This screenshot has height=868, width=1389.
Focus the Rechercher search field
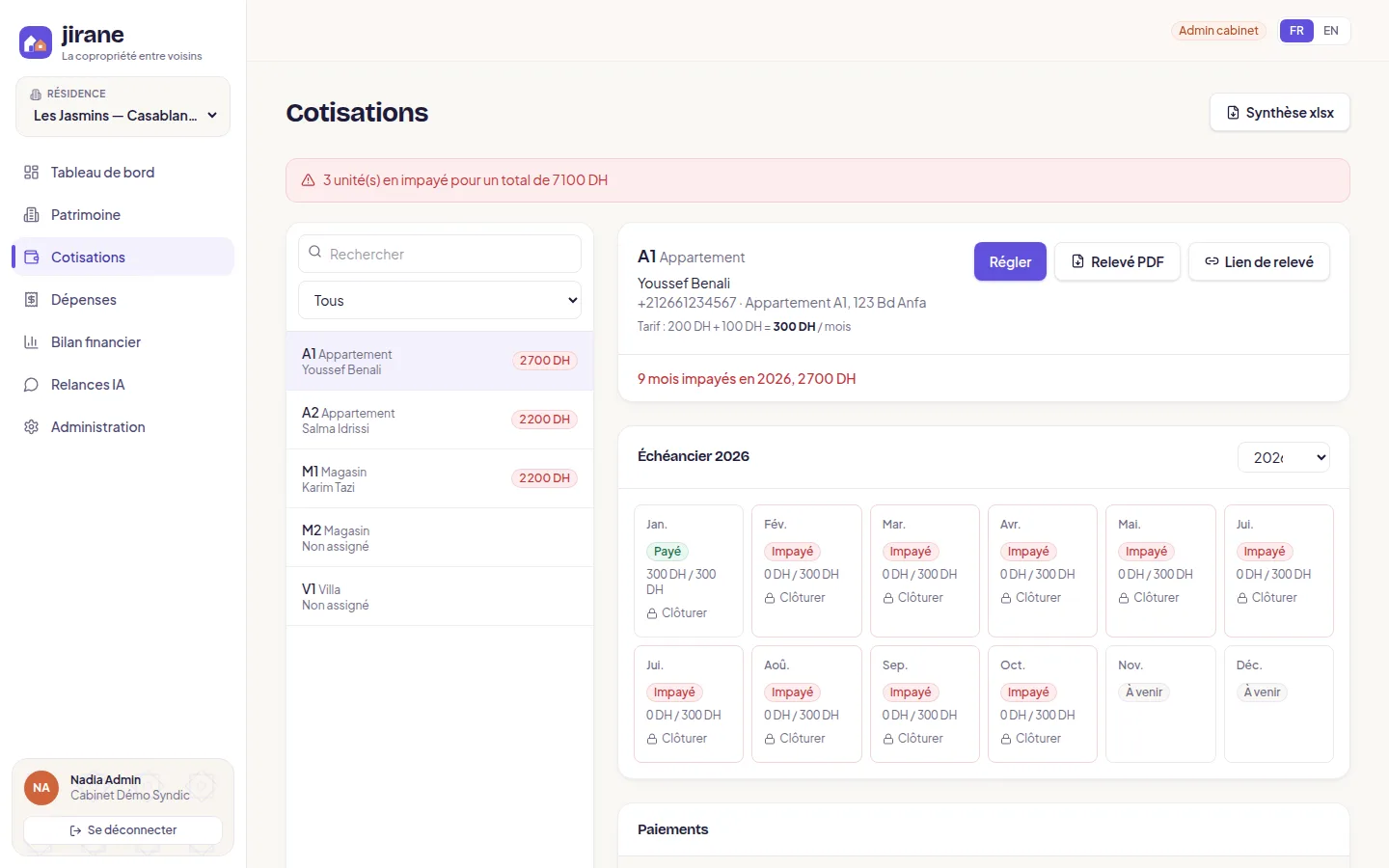coord(440,254)
